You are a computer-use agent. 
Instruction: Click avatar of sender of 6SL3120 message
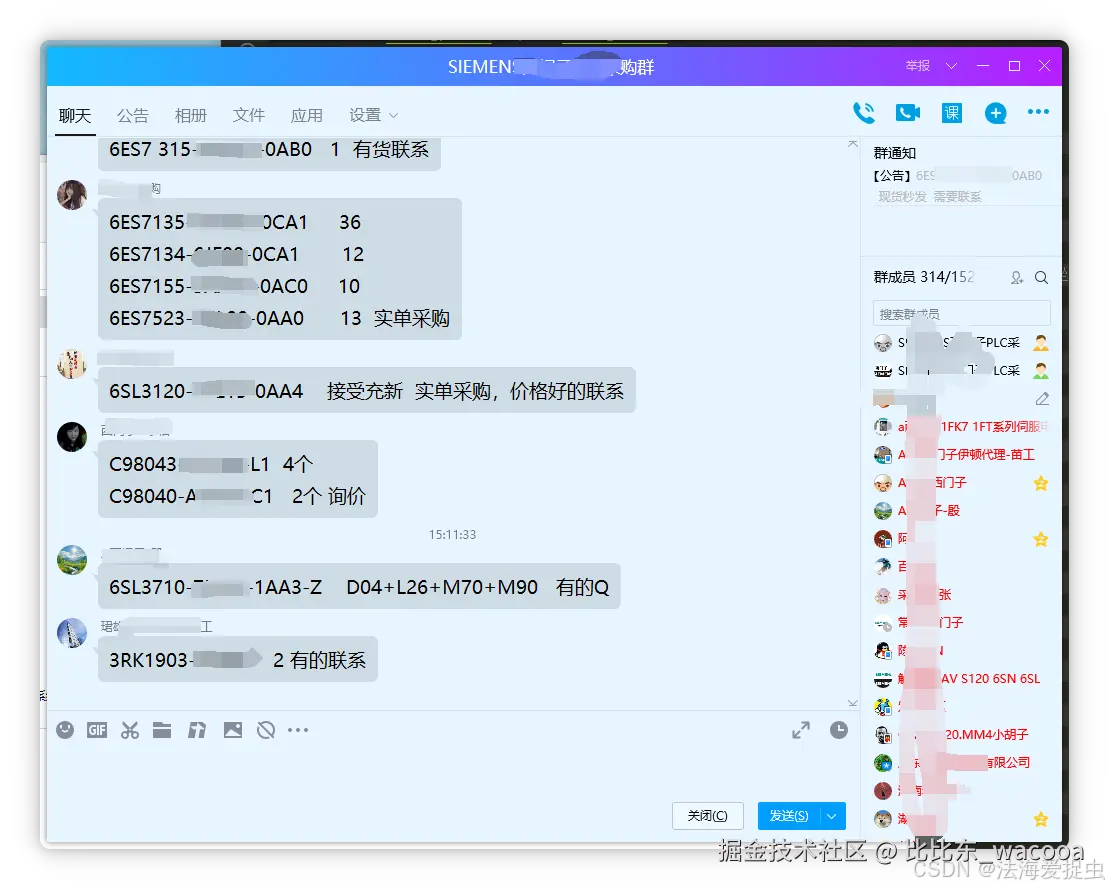71,364
